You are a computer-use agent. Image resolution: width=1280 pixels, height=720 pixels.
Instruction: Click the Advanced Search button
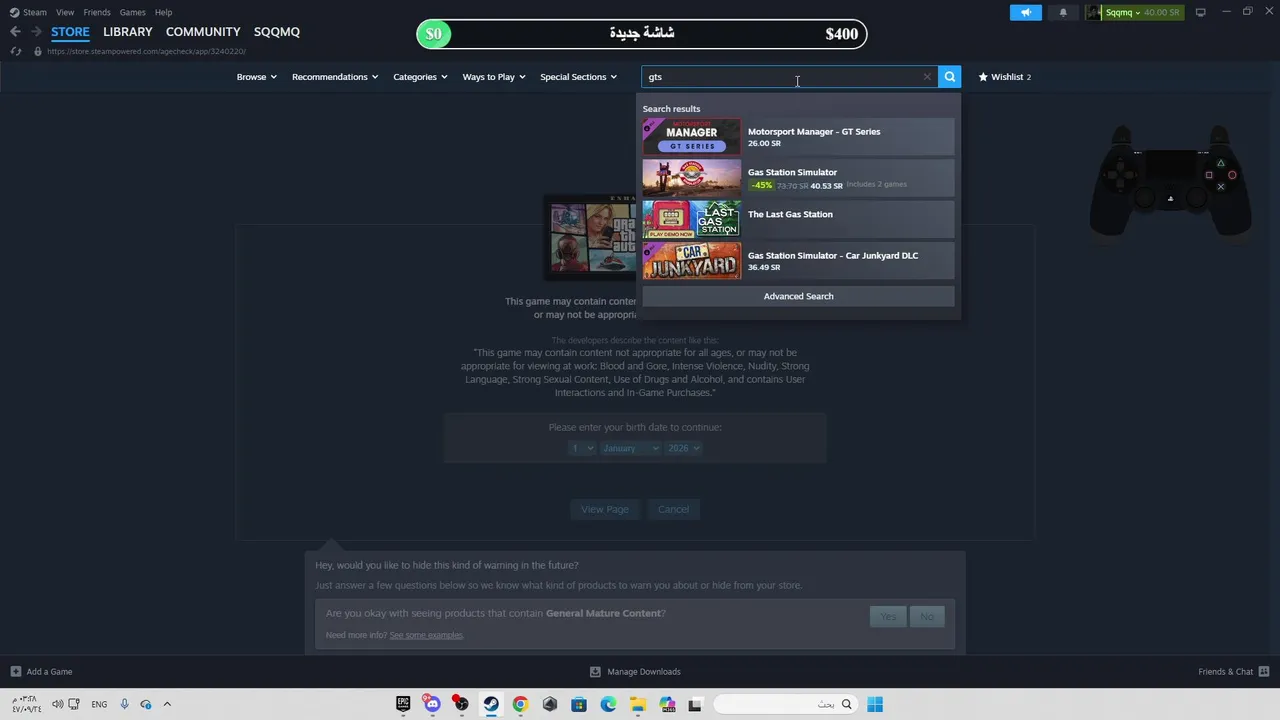tap(798, 296)
